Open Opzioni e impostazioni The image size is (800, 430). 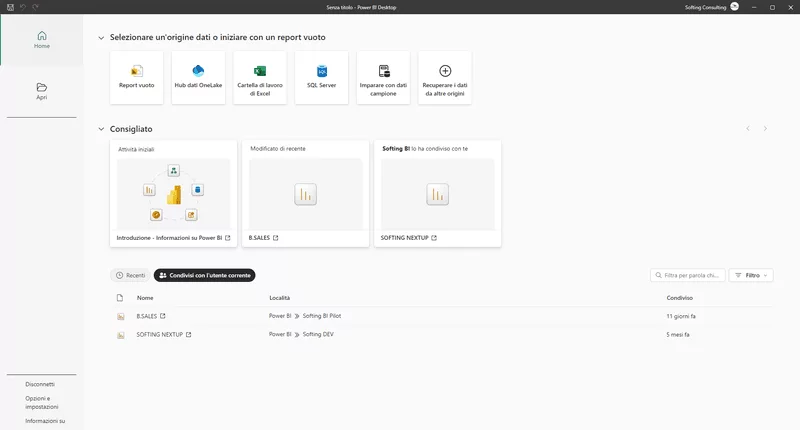[x=42, y=402]
